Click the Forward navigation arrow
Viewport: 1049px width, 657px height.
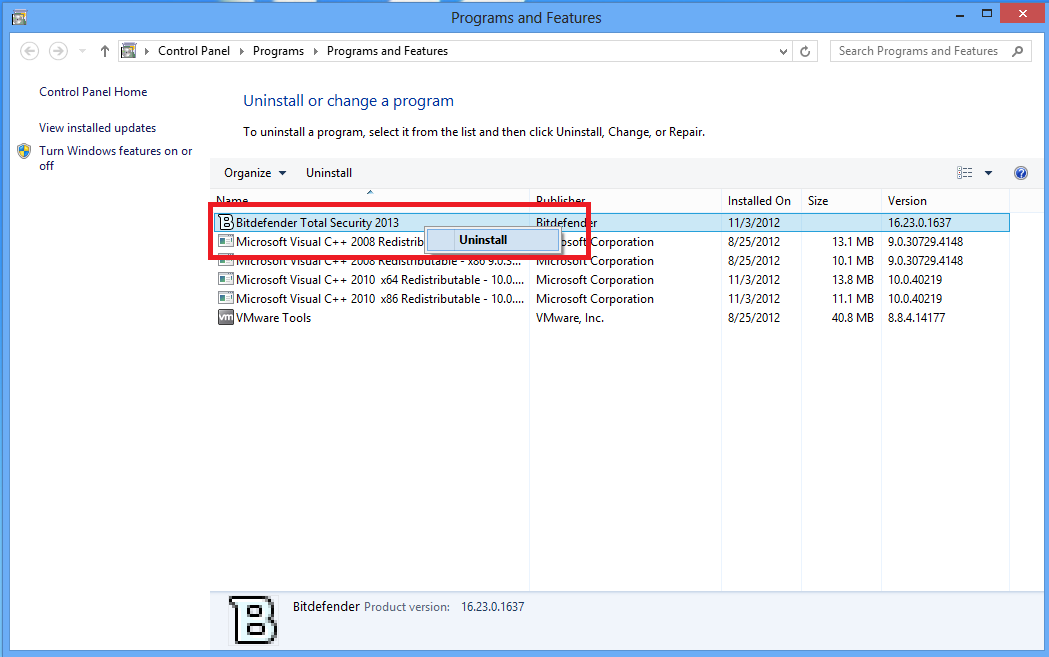(58, 51)
